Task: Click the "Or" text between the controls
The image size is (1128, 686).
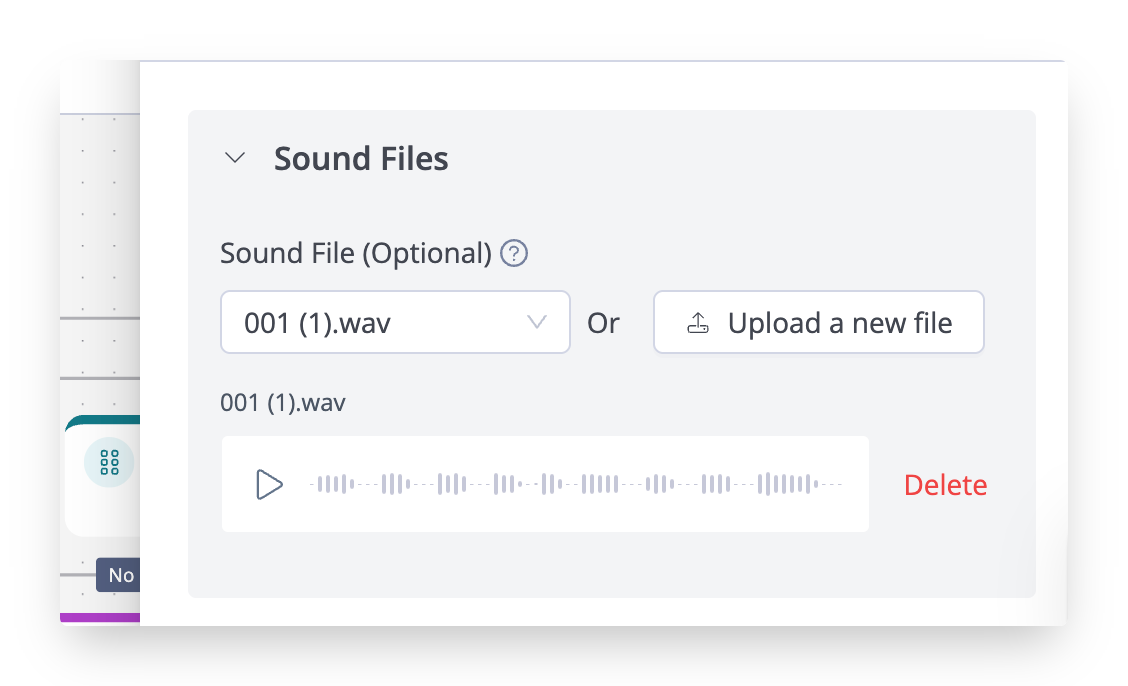Action: pos(603,323)
